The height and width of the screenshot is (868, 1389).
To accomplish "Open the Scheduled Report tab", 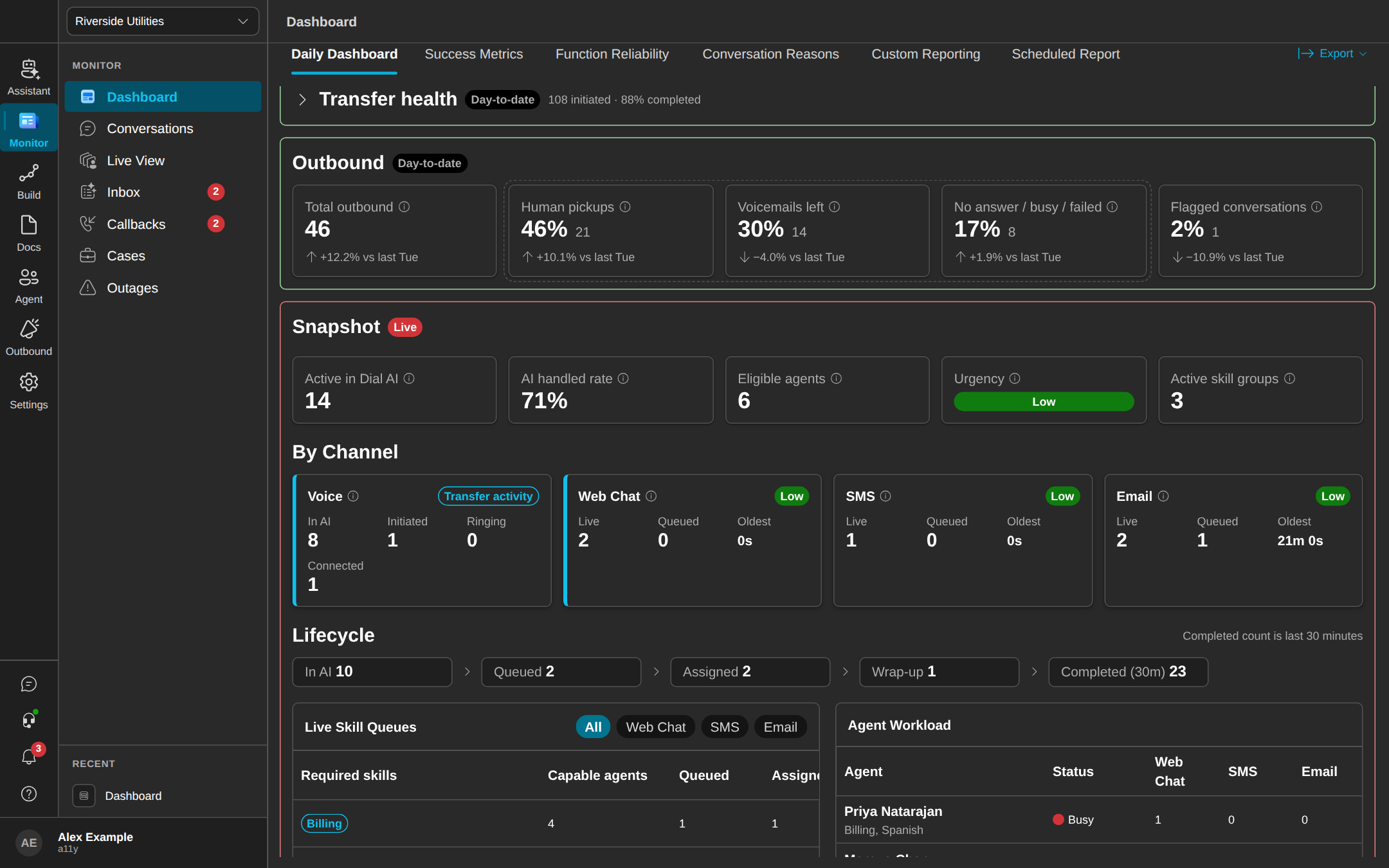I will pyautogui.click(x=1066, y=54).
